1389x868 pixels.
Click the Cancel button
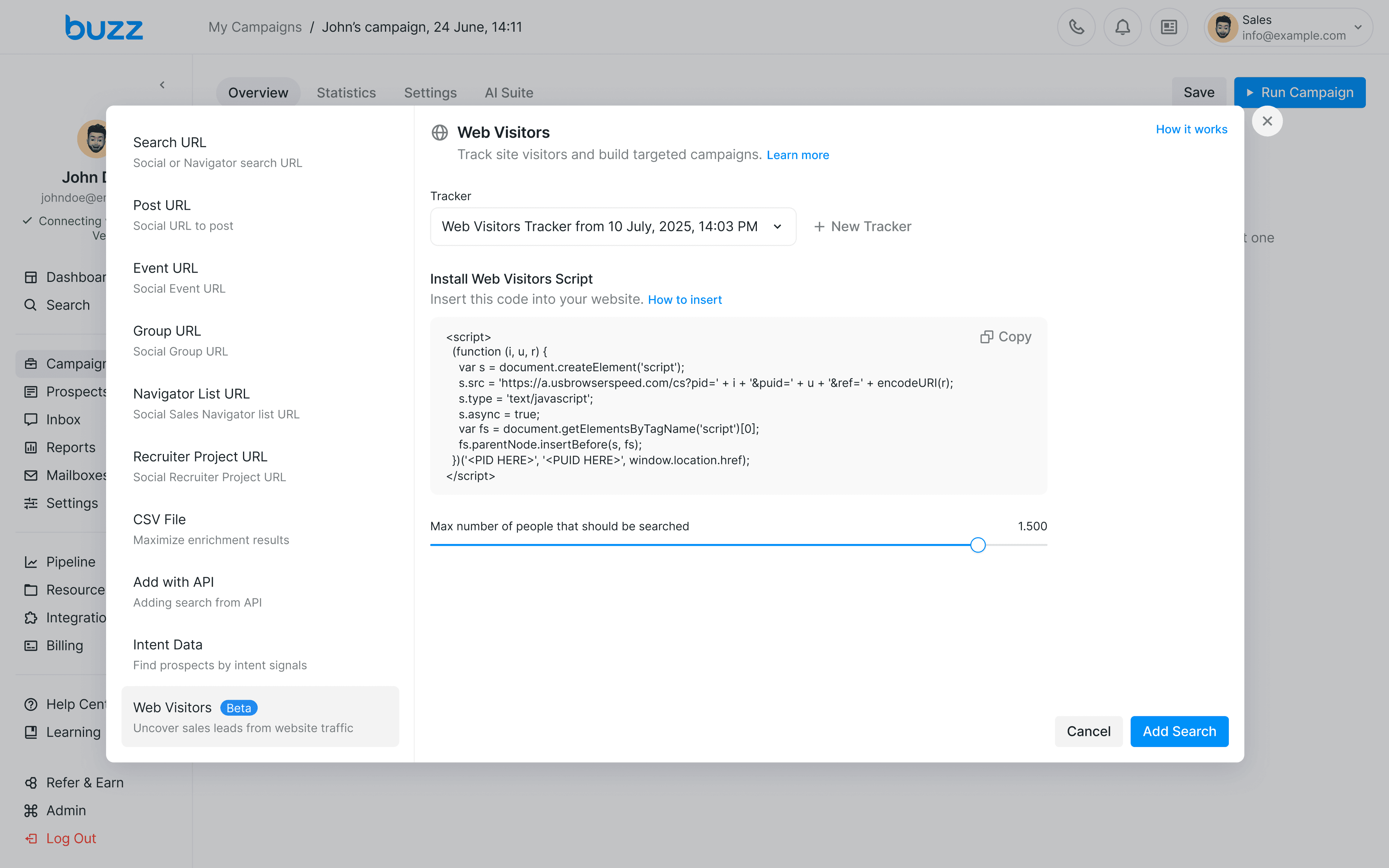pos(1088,731)
